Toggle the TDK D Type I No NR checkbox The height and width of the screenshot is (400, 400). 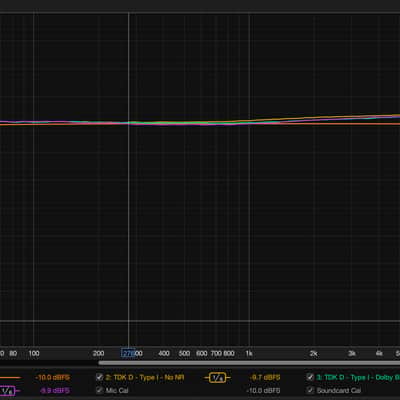point(99,377)
